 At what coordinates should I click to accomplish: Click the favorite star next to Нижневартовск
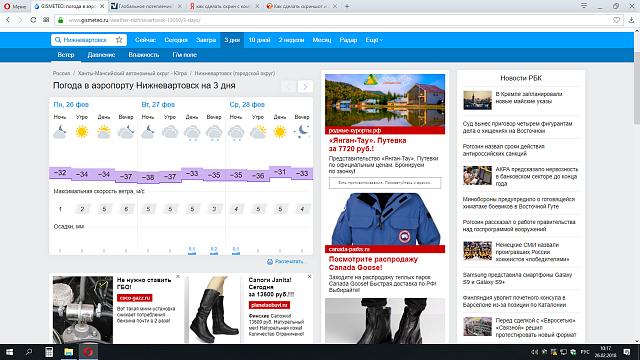pos(119,40)
